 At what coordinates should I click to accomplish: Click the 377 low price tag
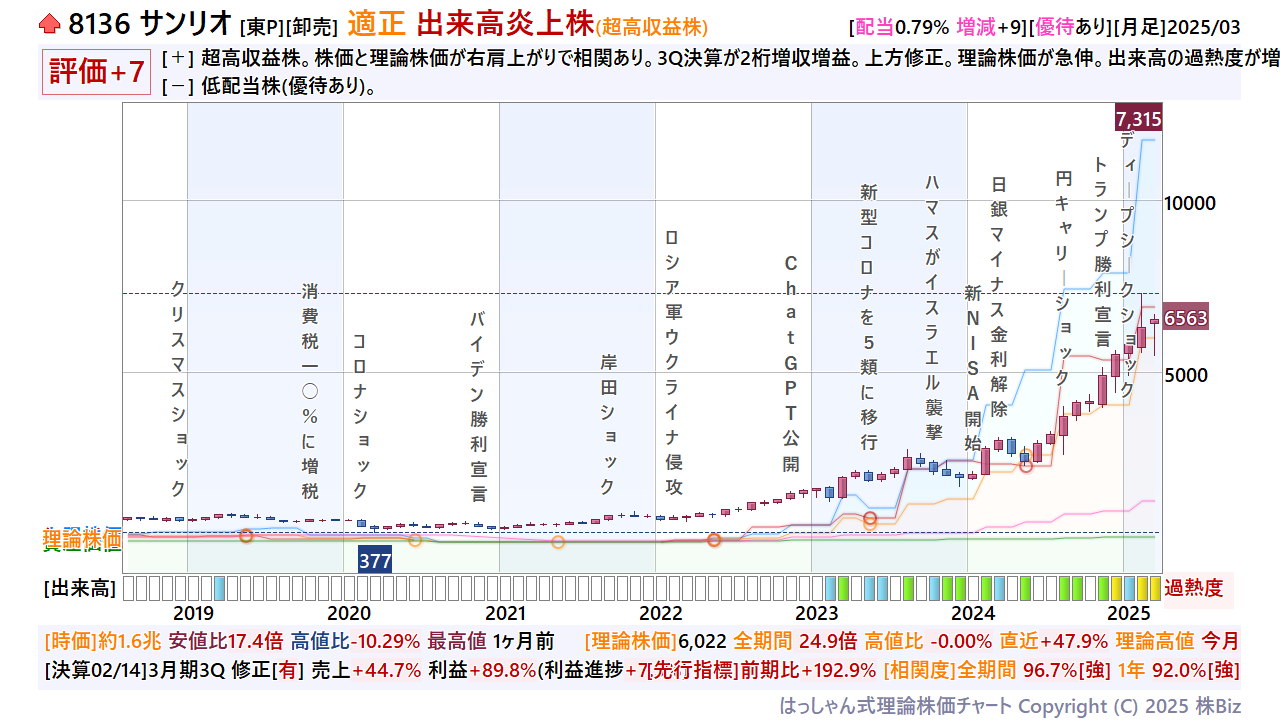[375, 561]
